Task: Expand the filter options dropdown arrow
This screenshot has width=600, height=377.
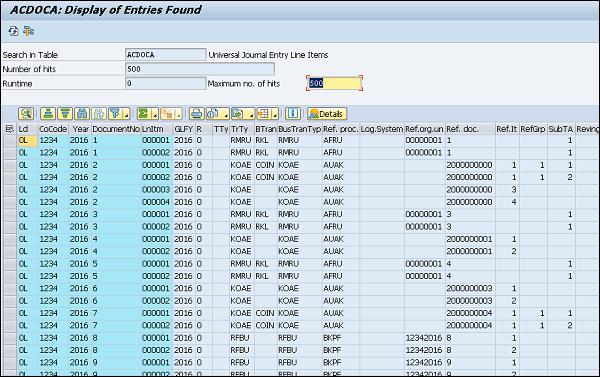Action: [127, 114]
